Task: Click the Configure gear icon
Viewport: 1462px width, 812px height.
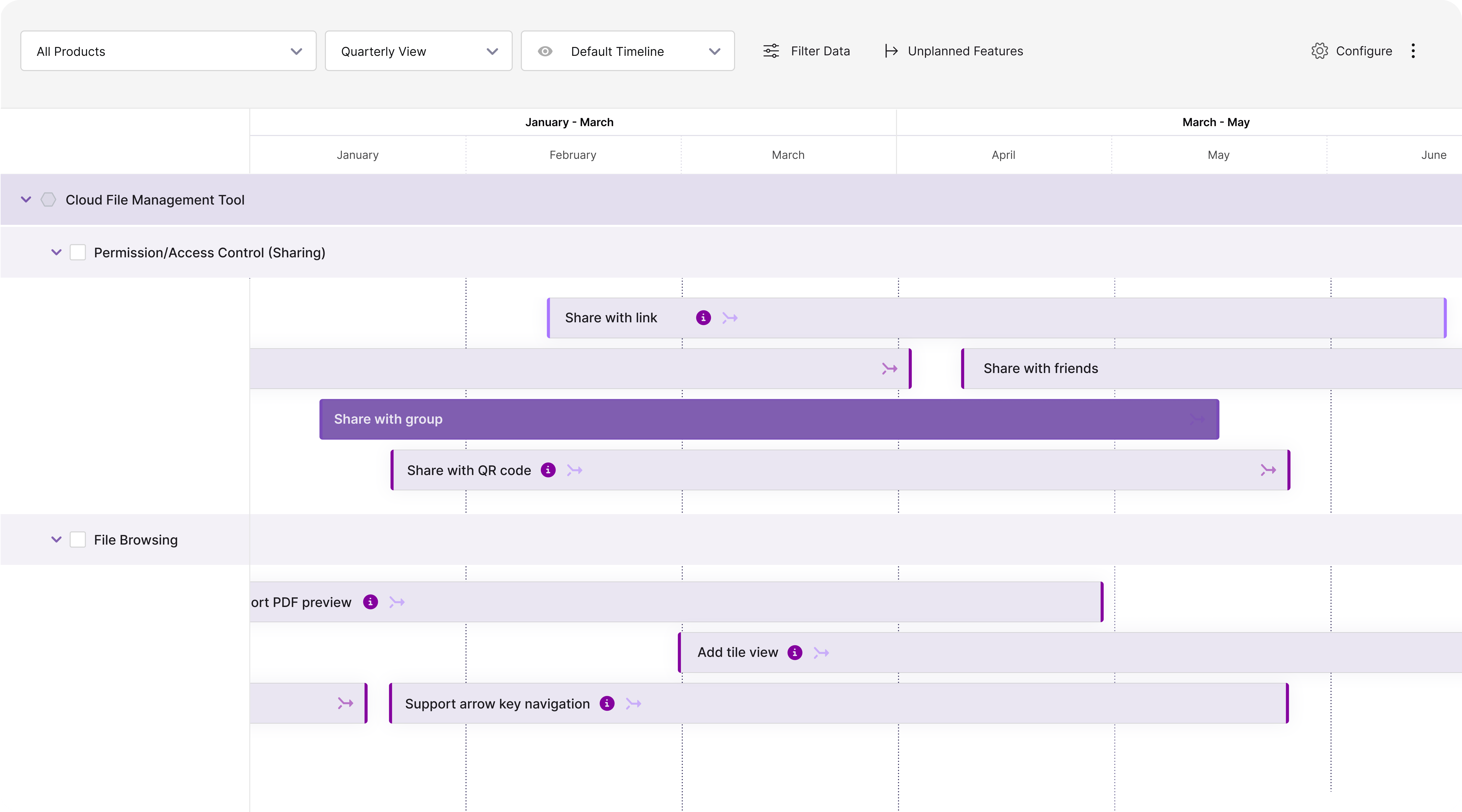Action: pos(1320,51)
